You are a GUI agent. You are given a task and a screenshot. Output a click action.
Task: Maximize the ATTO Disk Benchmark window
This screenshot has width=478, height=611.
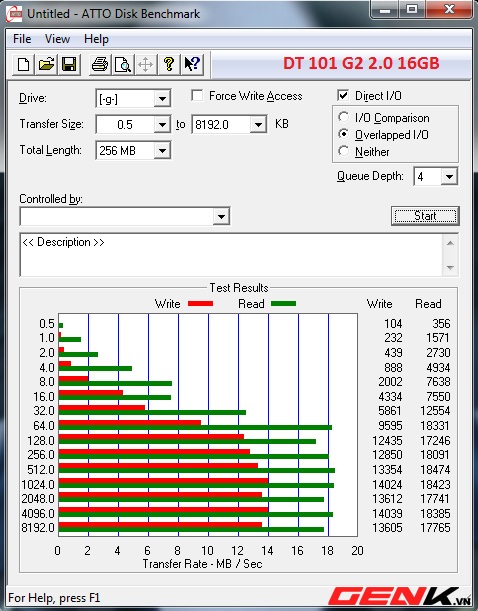point(411,9)
